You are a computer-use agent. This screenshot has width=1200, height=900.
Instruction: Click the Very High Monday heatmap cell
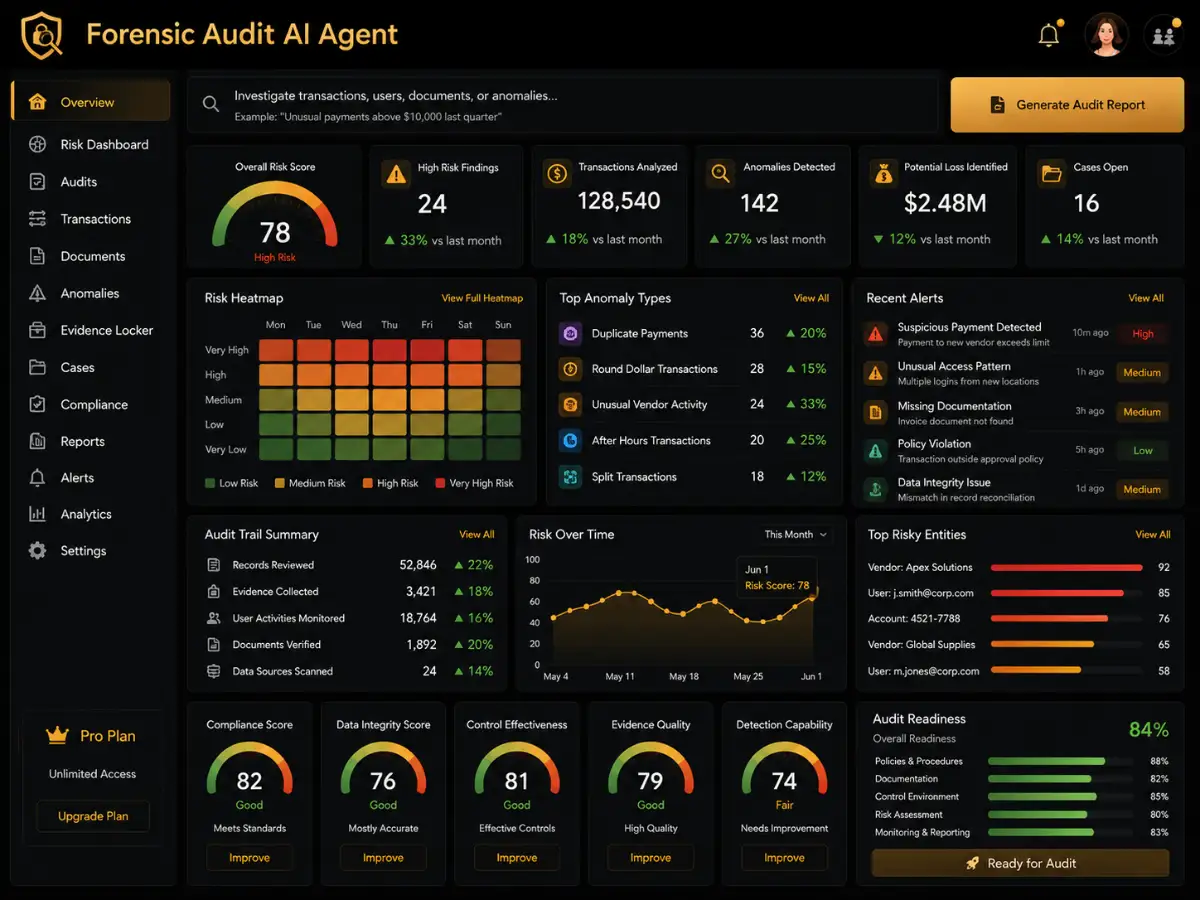[276, 350]
